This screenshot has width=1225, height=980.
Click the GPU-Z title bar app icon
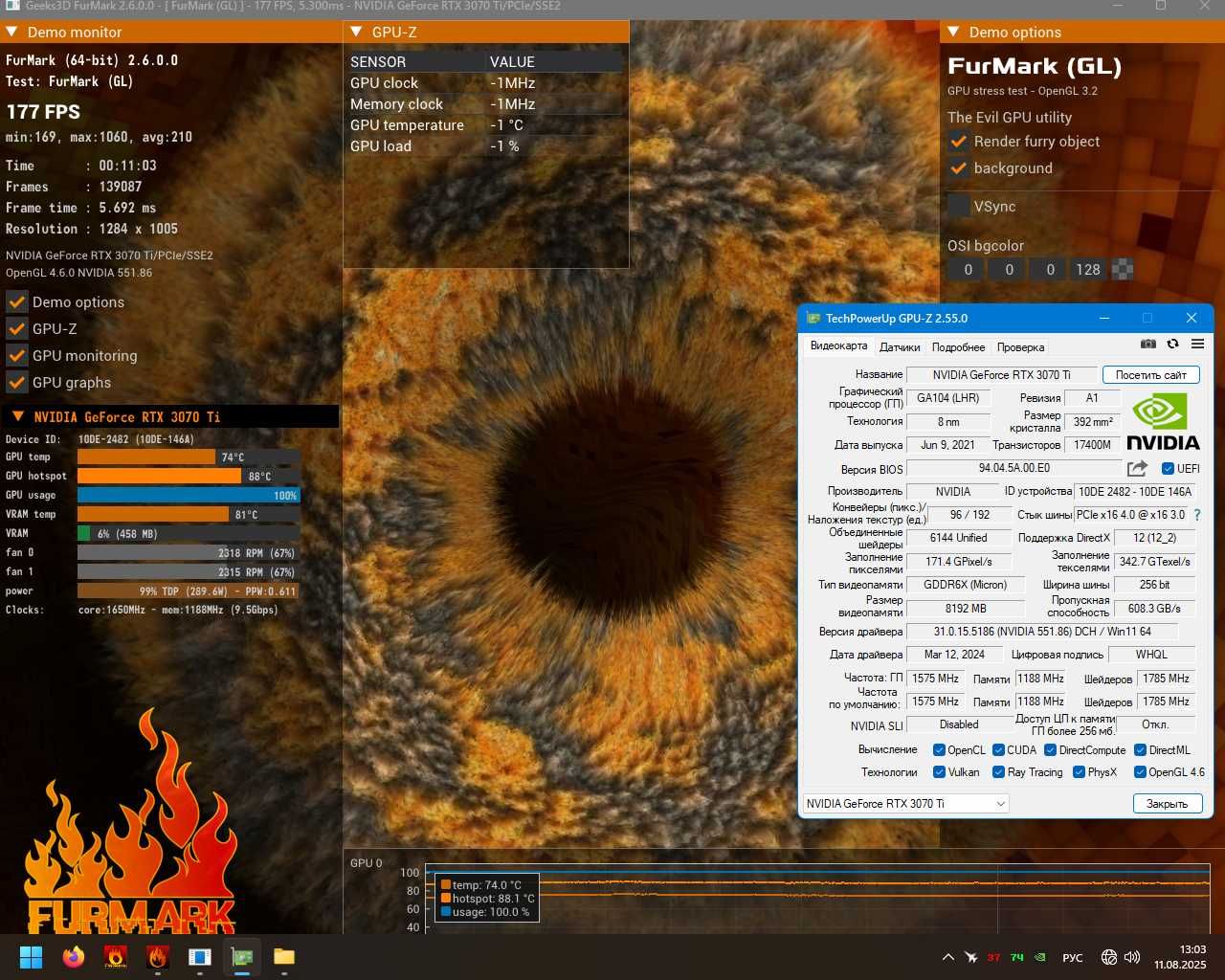pos(813,319)
